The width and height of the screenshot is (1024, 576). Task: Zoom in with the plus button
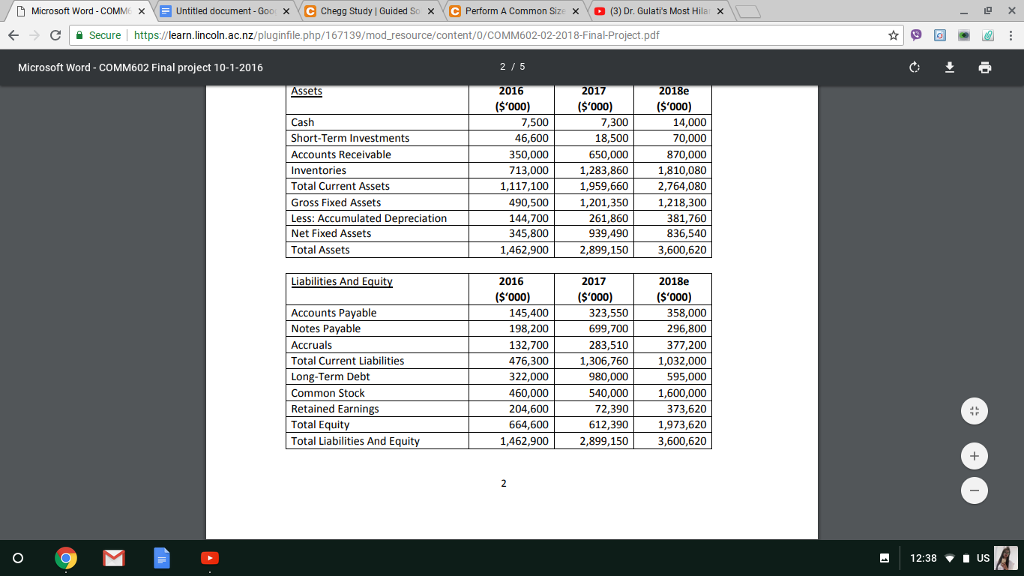(974, 455)
